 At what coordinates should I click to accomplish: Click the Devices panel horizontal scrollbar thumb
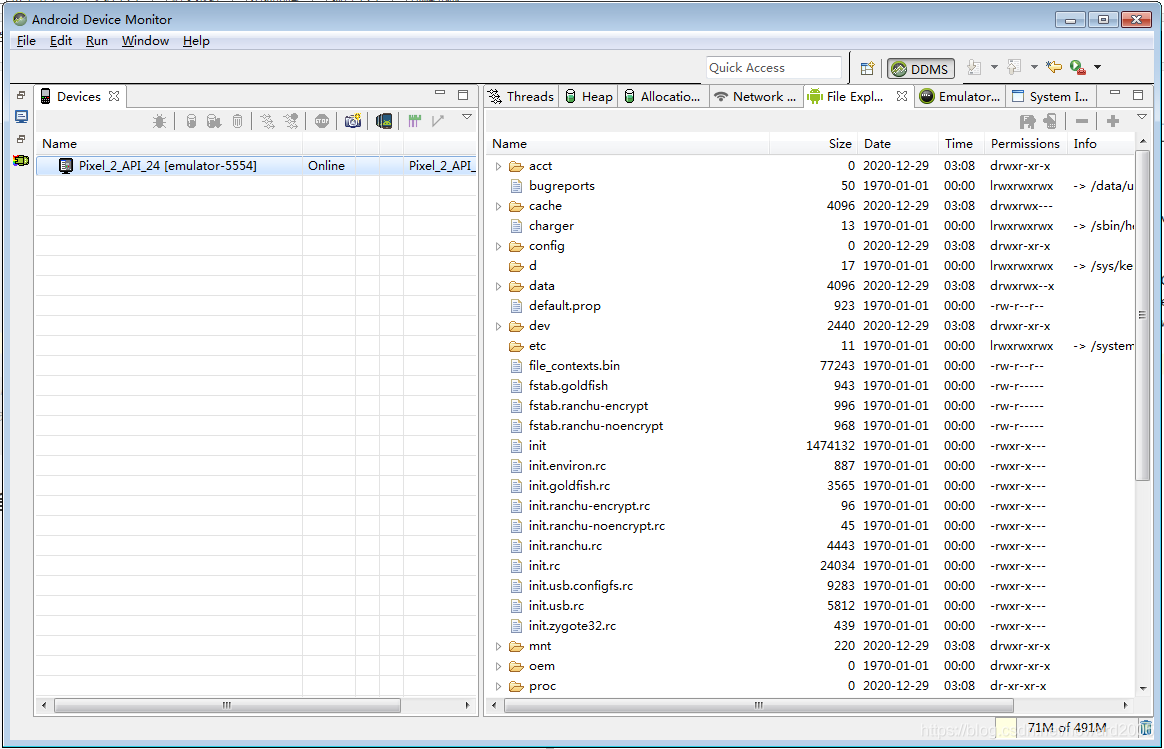tap(227, 705)
